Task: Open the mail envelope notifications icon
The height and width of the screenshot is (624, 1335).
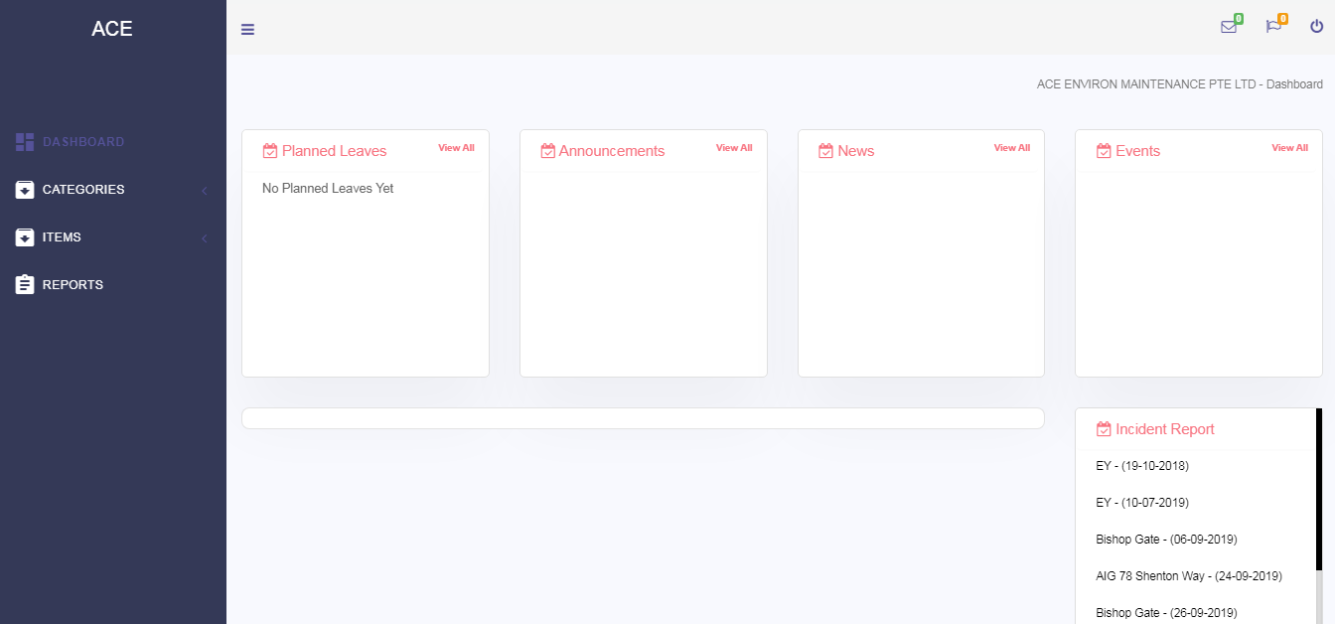Action: tap(1229, 27)
